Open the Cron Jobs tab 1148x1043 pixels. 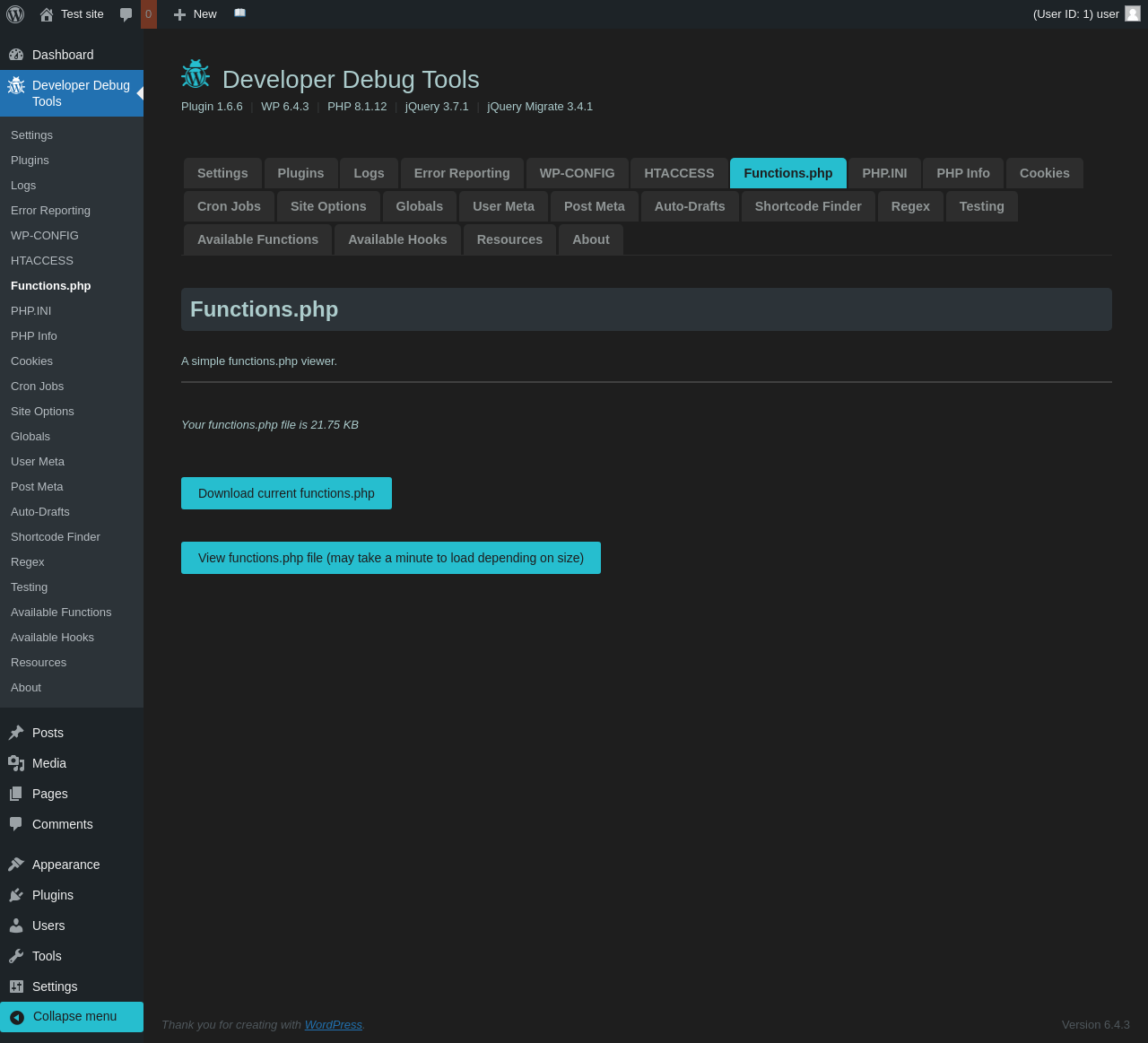tap(229, 206)
